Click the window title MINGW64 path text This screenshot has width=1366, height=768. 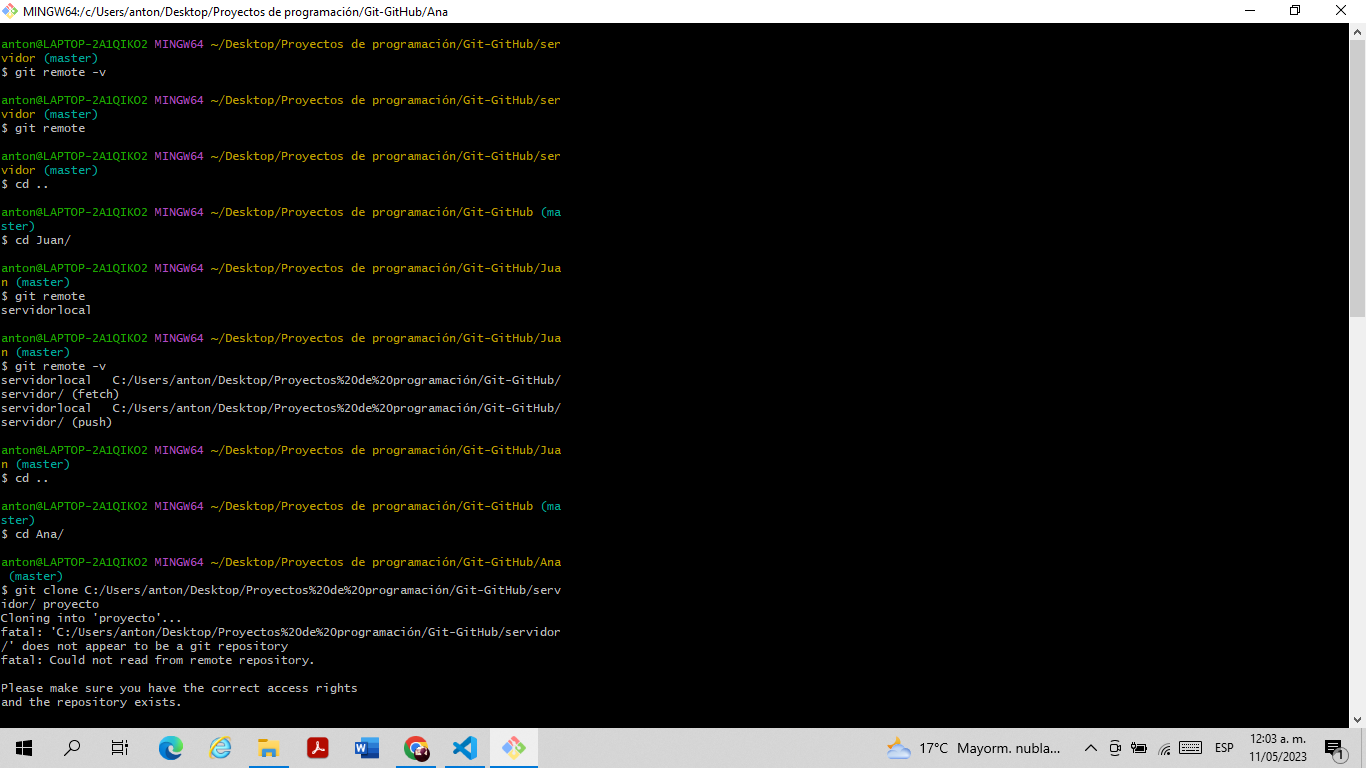pos(235,11)
